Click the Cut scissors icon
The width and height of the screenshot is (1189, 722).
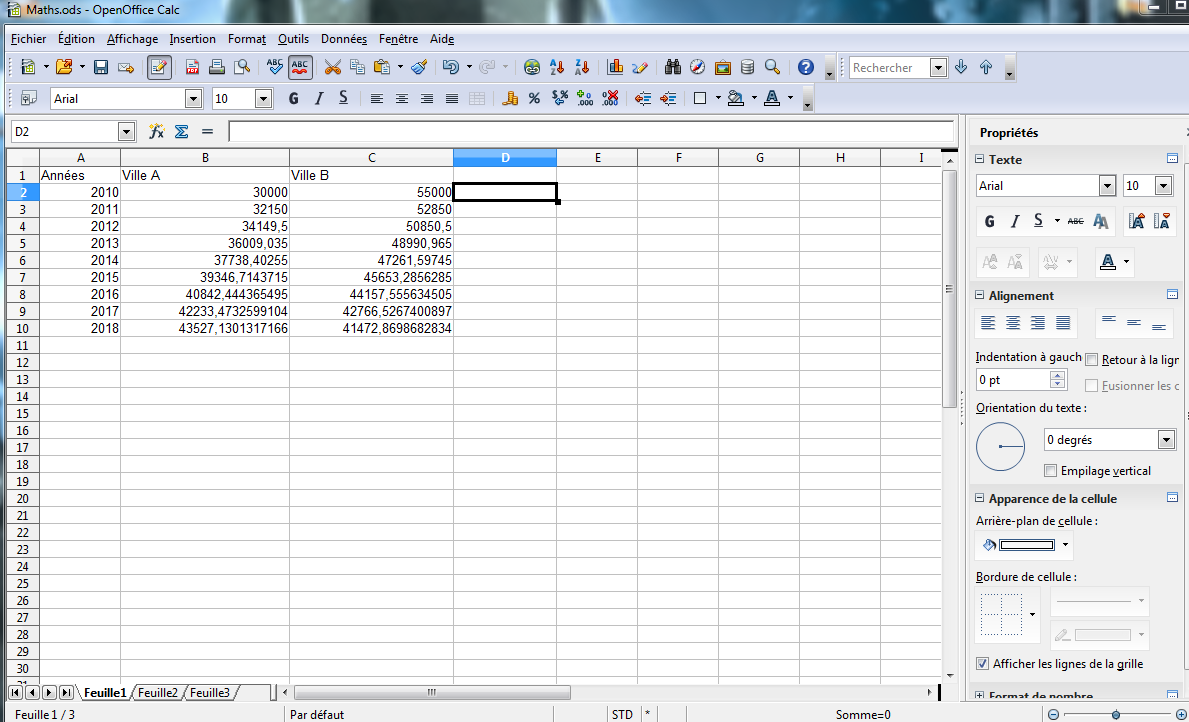point(332,67)
